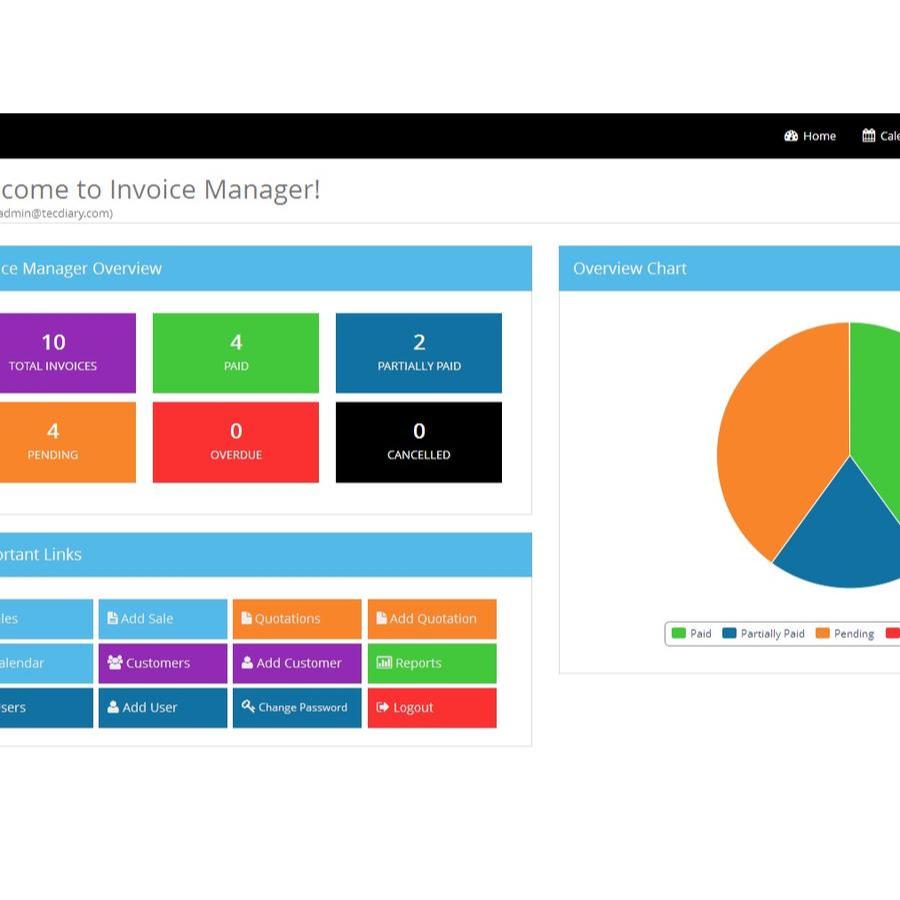This screenshot has width=900, height=900.
Task: Toggle the Partially Paid legend entry
Action: (763, 633)
